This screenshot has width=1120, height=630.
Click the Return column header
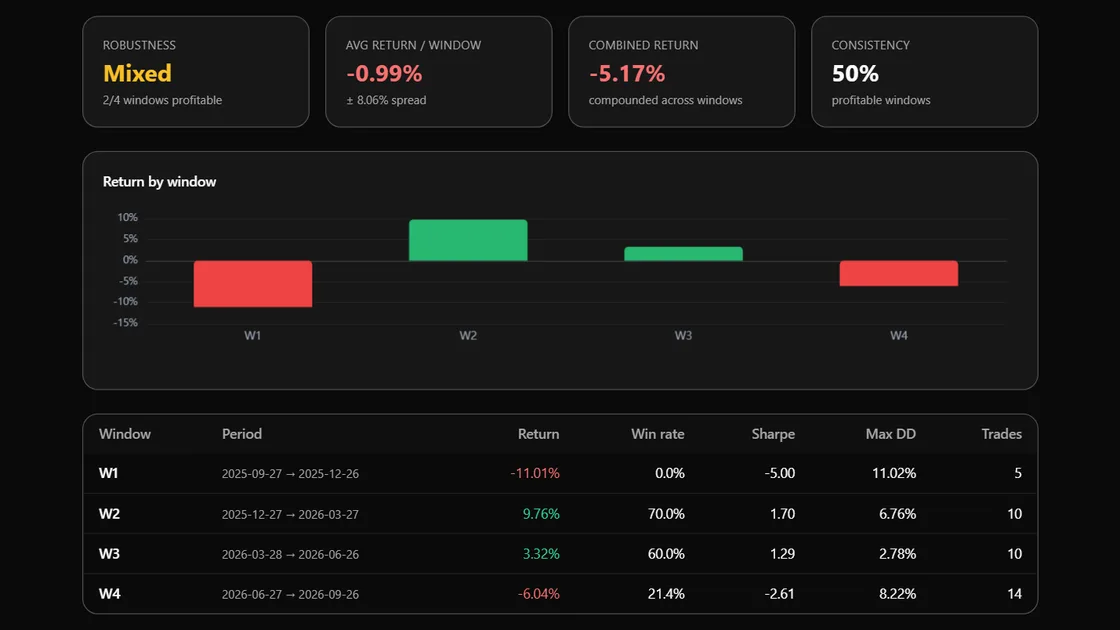(x=539, y=434)
